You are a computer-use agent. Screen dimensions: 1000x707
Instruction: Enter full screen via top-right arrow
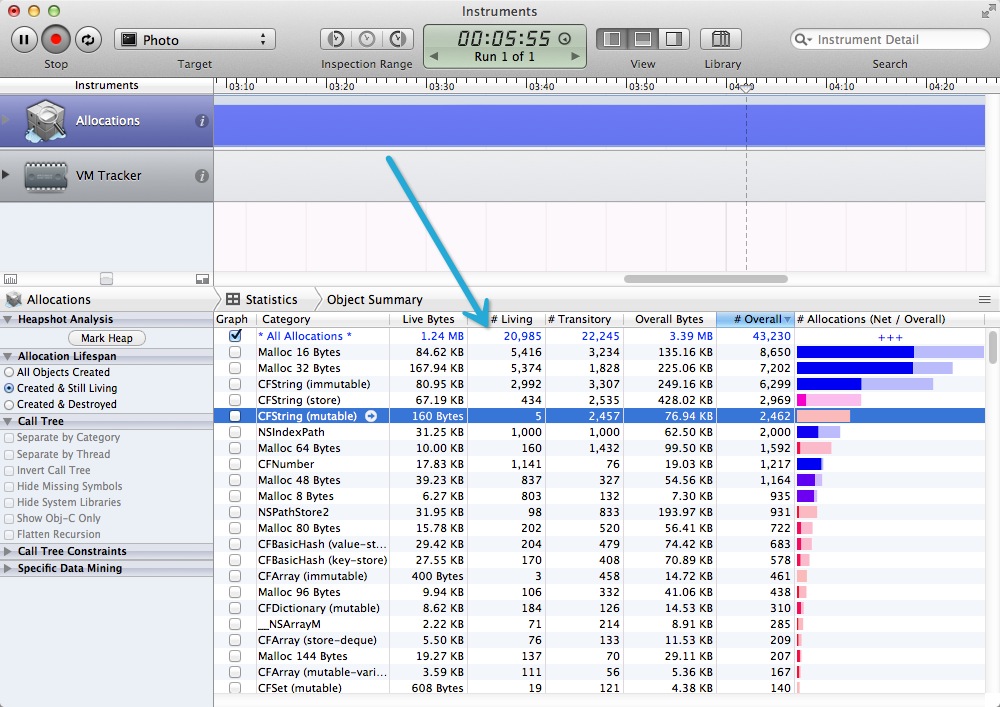coord(989,11)
